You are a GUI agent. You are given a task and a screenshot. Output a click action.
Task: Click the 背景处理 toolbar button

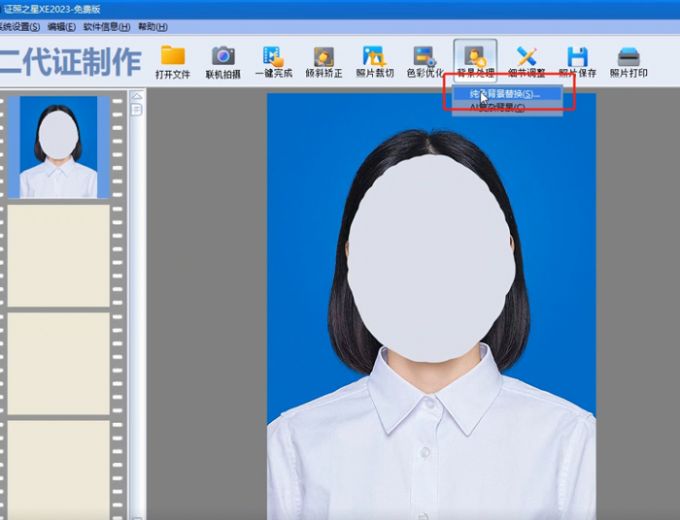pos(474,61)
